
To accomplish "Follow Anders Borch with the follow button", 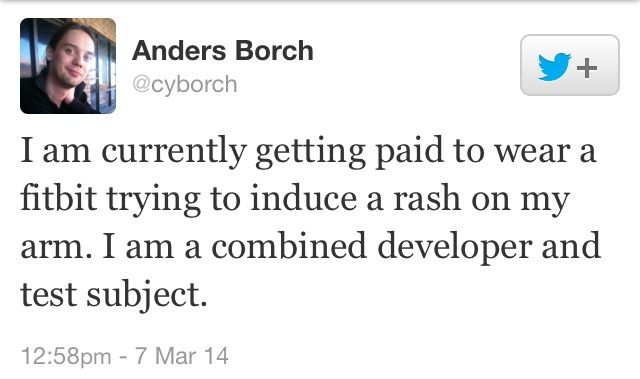I will point(570,65).
